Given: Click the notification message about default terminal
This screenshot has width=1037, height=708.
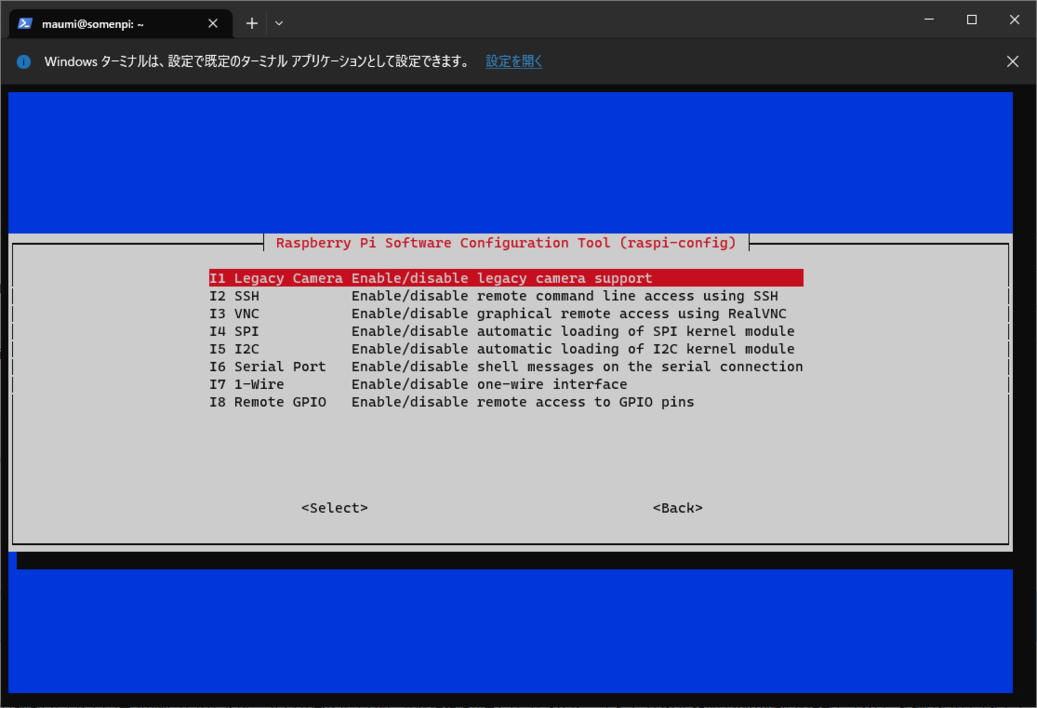Looking at the screenshot, I should click(257, 61).
